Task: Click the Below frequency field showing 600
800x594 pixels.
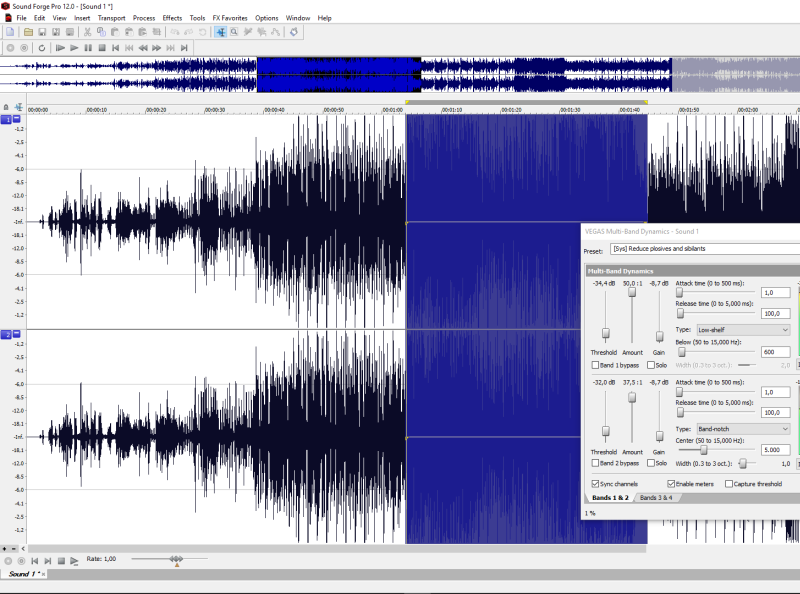Action: click(775, 351)
